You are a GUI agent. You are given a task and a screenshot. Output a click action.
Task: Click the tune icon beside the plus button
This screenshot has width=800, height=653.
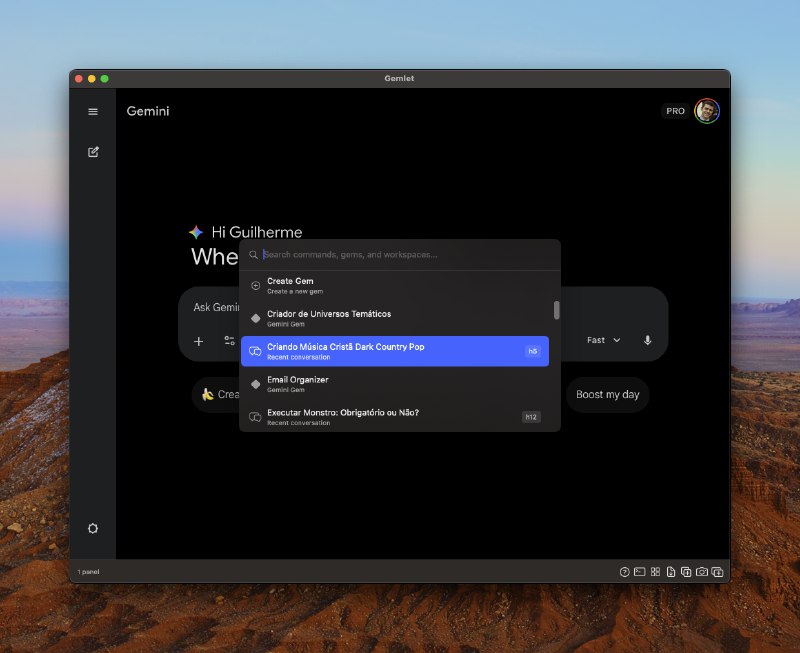click(x=228, y=341)
